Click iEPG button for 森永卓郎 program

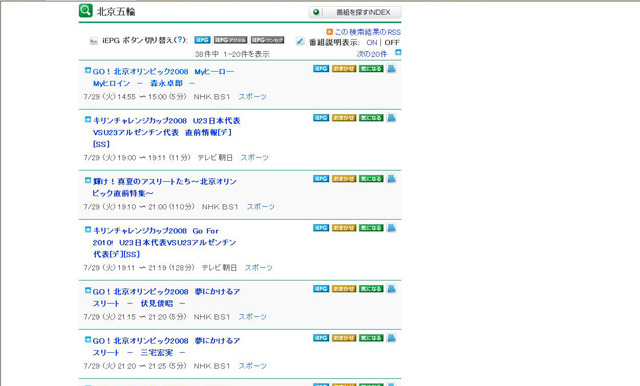coord(321,69)
